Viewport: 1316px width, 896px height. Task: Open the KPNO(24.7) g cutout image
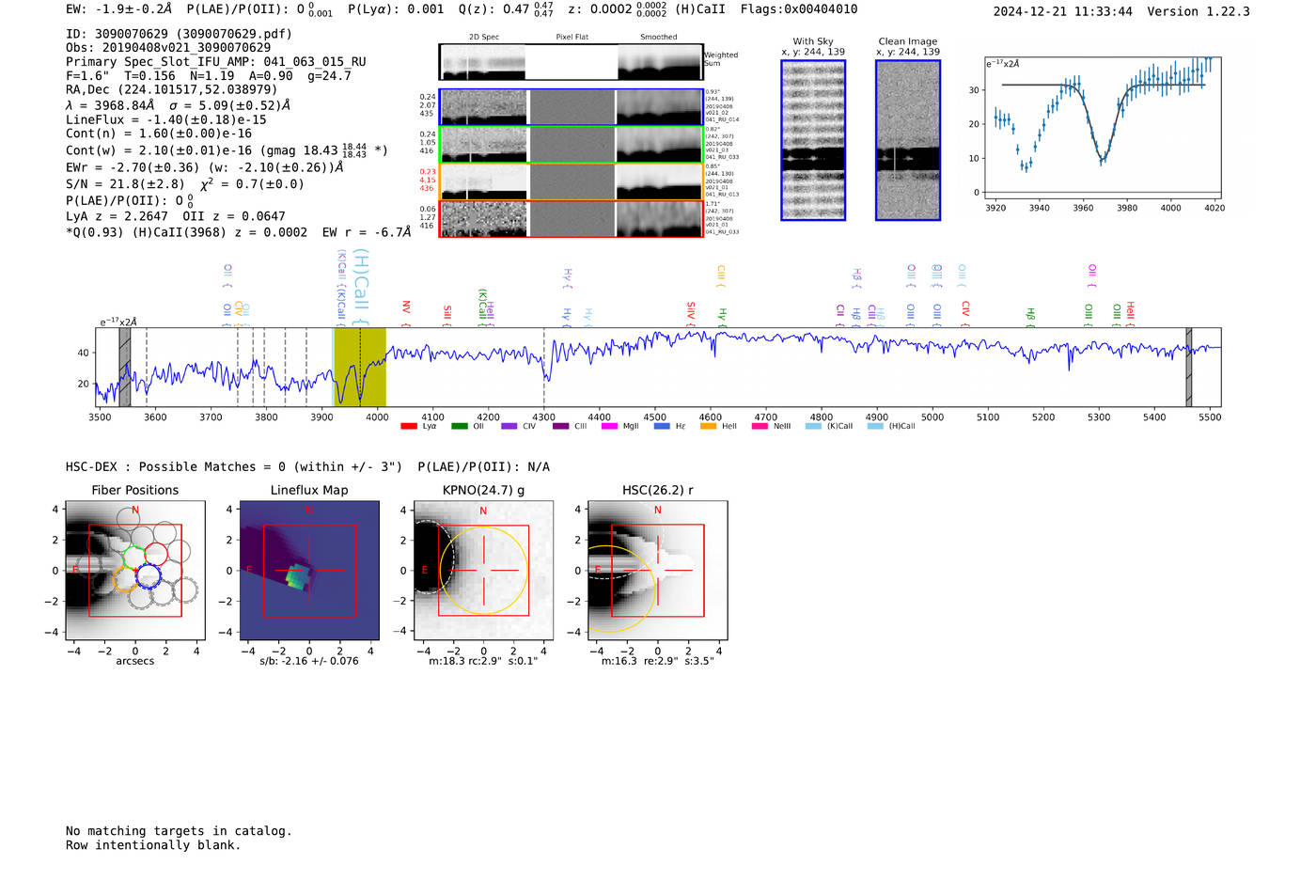[483, 571]
